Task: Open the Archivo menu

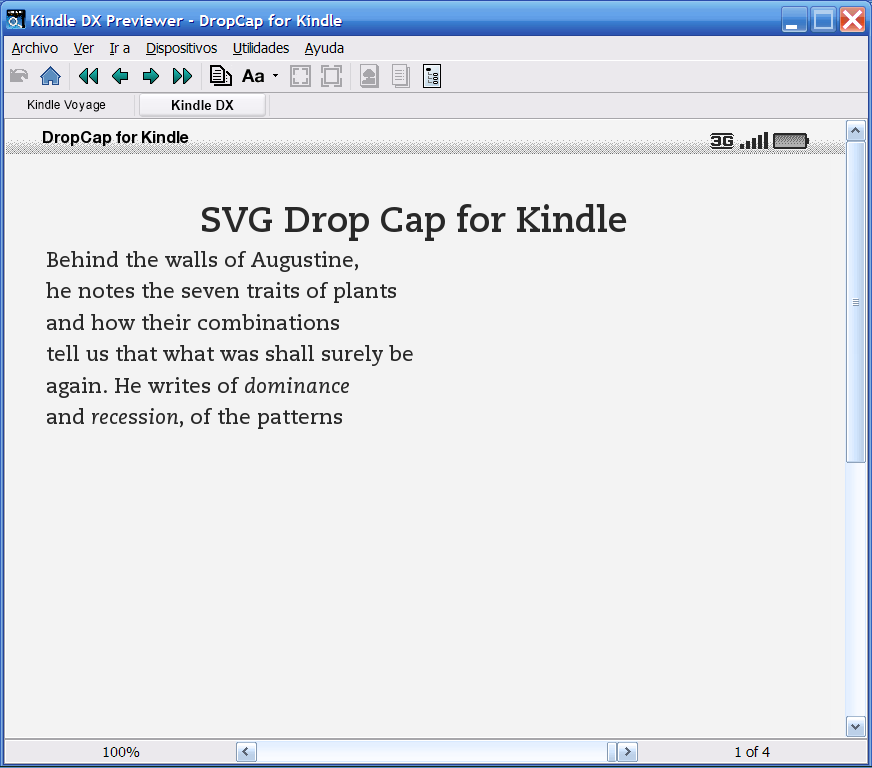Action: [x=34, y=48]
